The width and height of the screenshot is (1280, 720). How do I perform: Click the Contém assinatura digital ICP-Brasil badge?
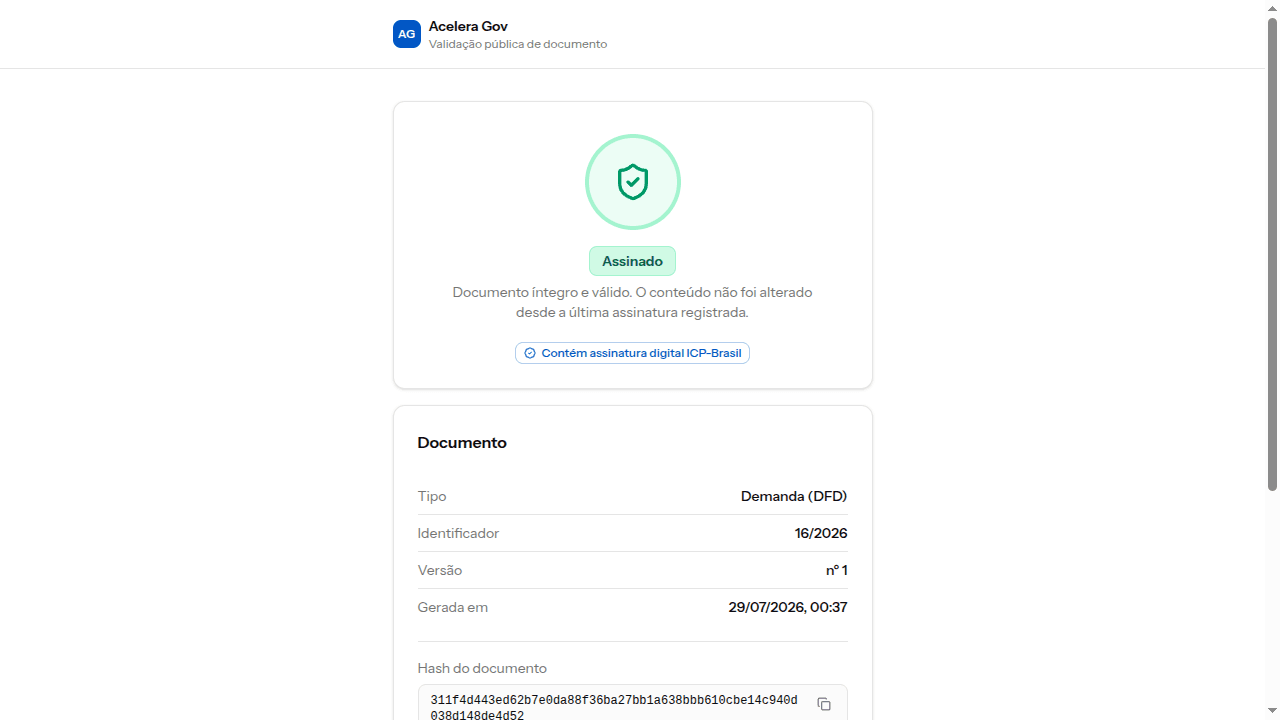pyautogui.click(x=632, y=353)
